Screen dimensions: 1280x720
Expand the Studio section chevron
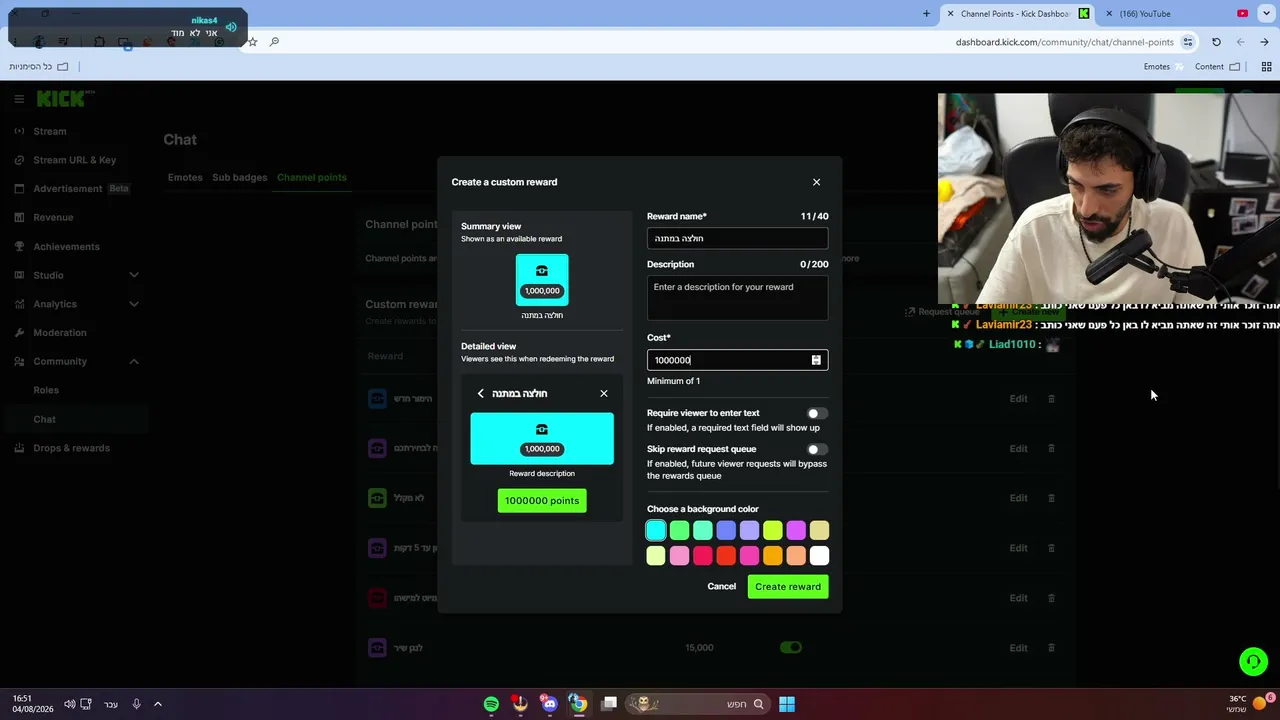[134, 275]
